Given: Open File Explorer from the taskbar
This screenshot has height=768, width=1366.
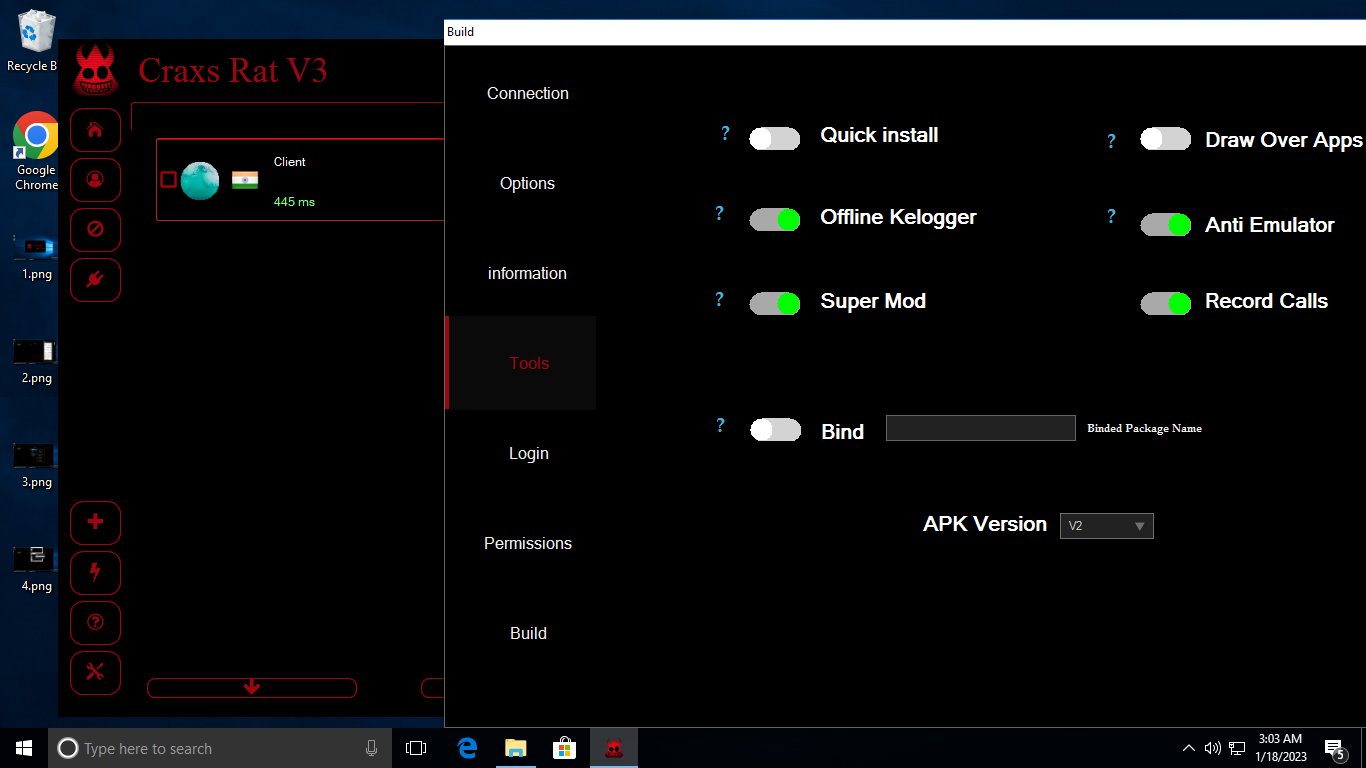Looking at the screenshot, I should coord(516,748).
